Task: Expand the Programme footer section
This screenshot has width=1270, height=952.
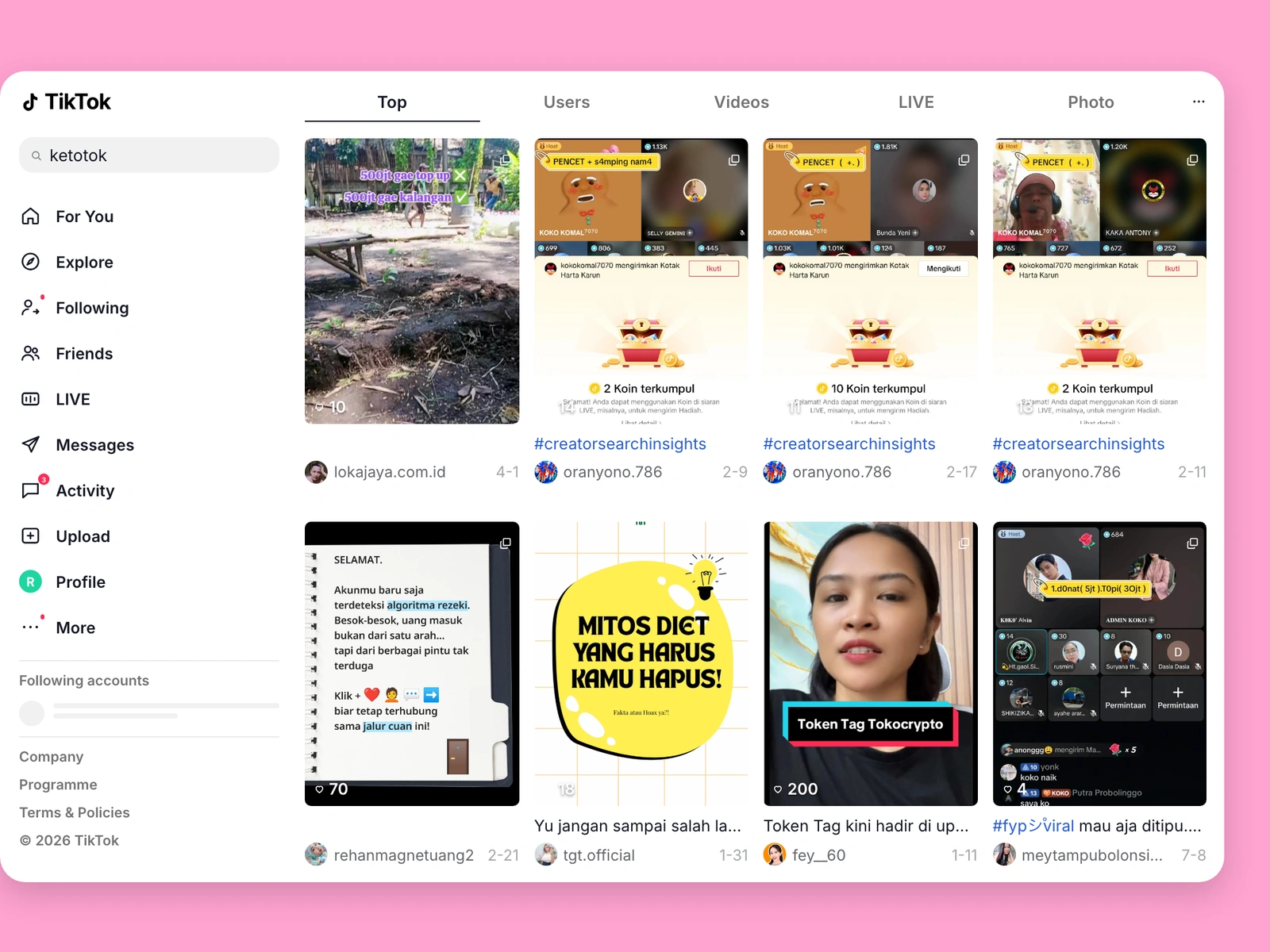Action: click(x=58, y=785)
